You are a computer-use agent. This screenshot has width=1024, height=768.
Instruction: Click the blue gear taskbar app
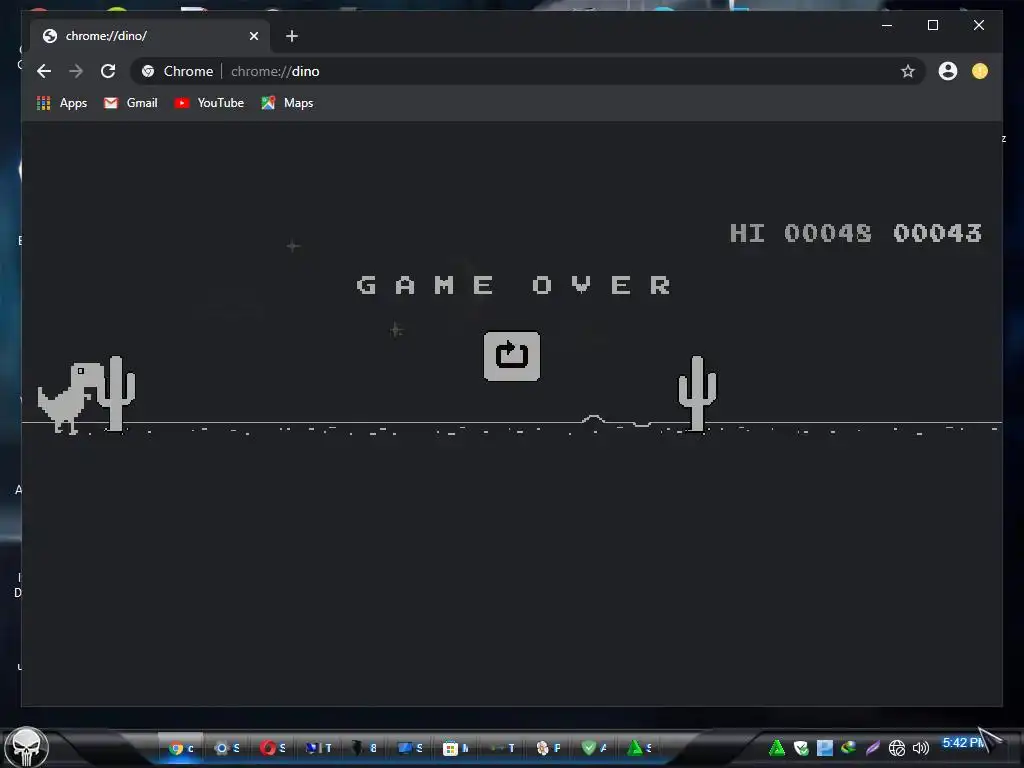point(227,748)
